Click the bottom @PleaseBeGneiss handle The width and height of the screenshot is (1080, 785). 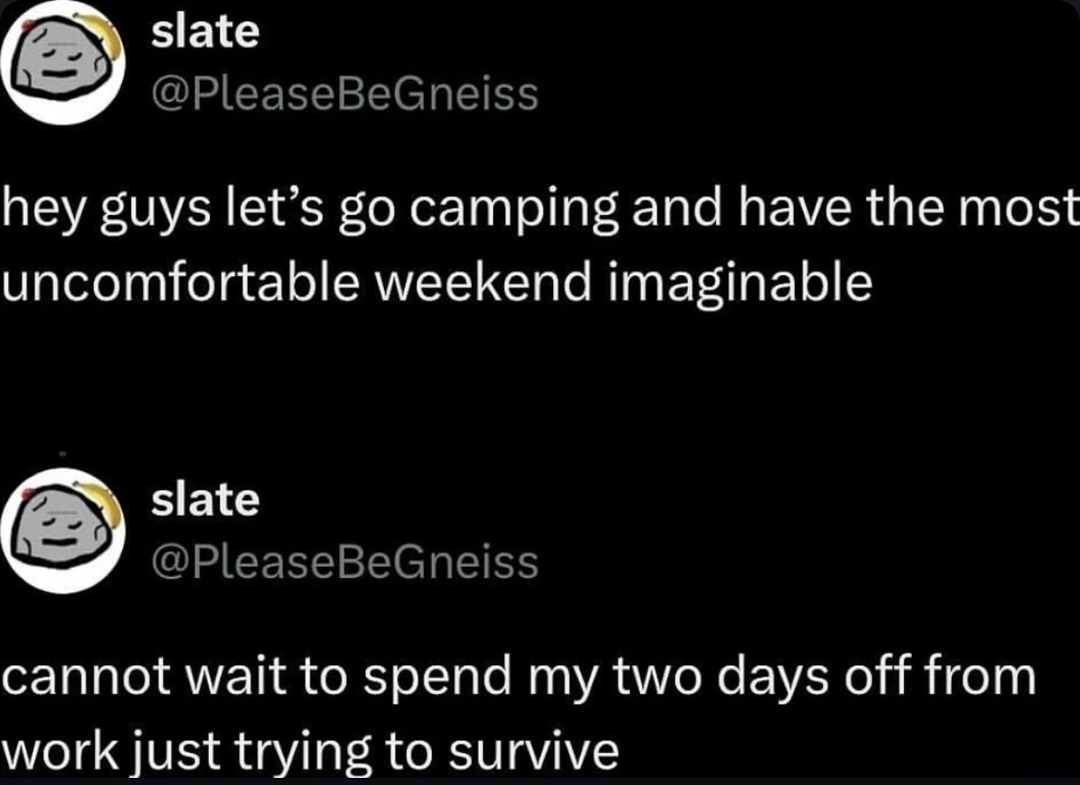coord(344,563)
